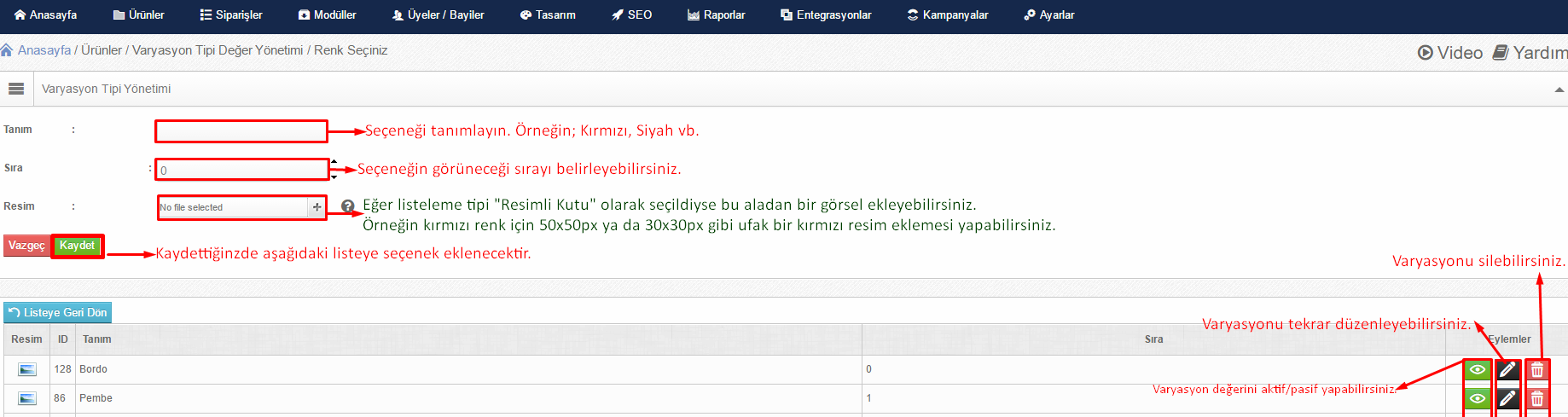The height and width of the screenshot is (417, 1568).
Task: Sort by the ID column header
Action: click(x=62, y=339)
